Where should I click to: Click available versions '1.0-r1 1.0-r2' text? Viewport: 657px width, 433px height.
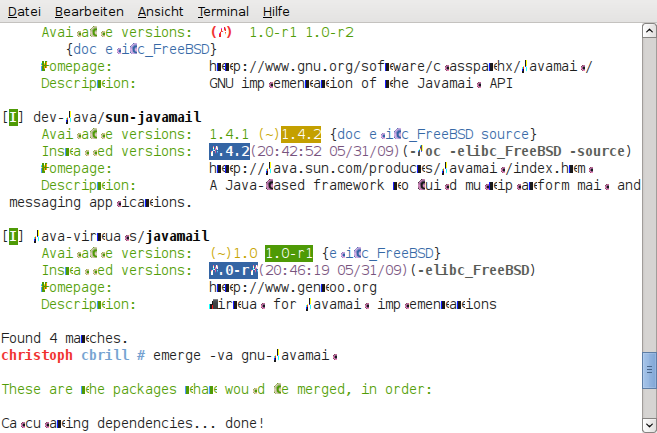pos(302,32)
